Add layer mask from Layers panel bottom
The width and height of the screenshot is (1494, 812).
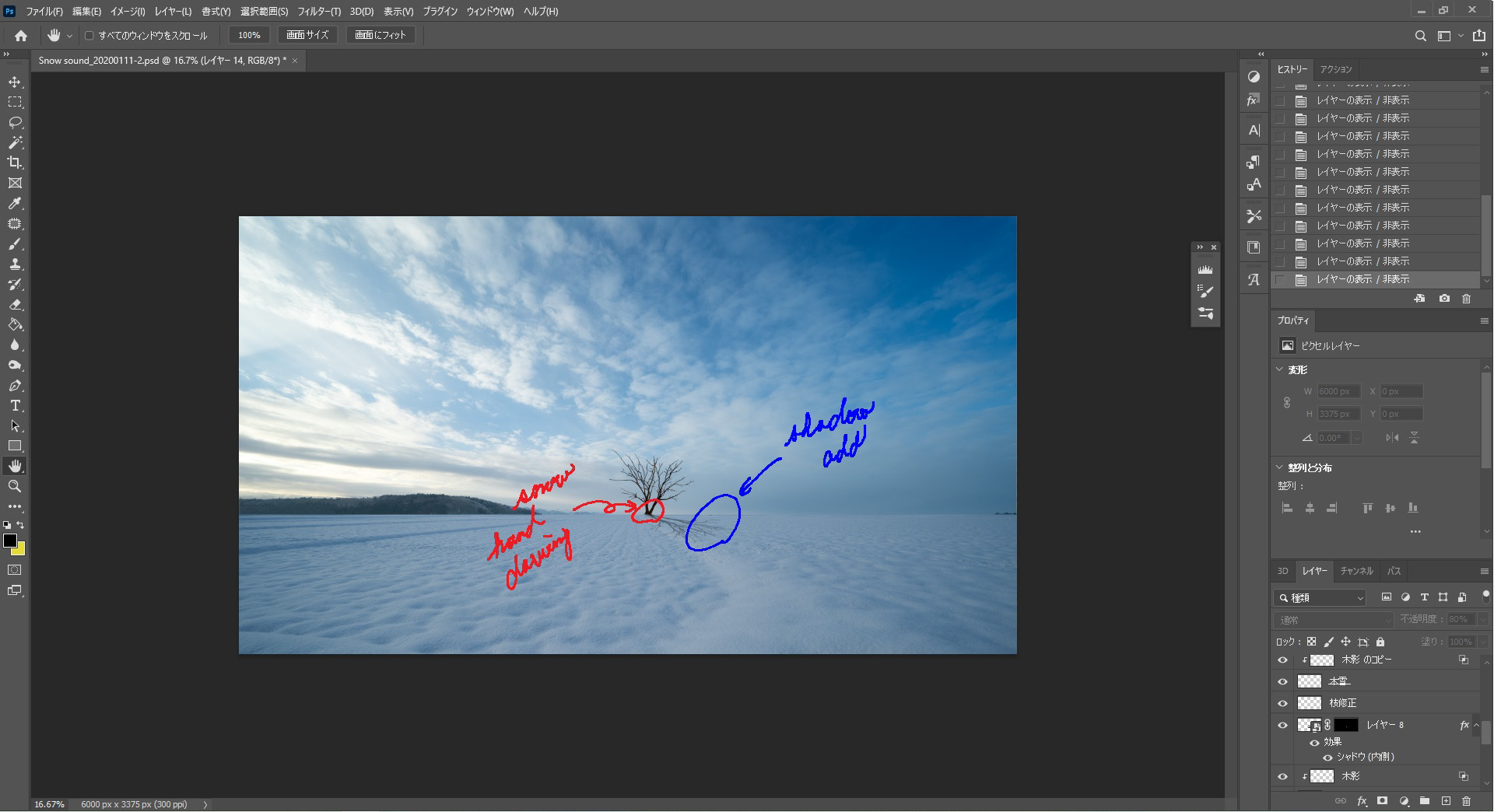click(x=1382, y=800)
